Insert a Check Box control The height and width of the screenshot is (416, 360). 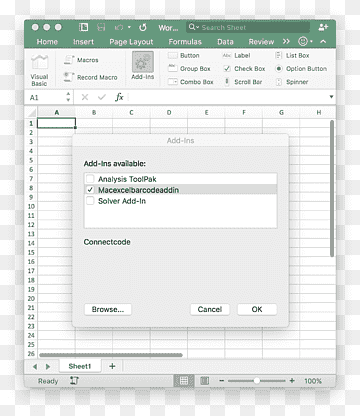244,69
